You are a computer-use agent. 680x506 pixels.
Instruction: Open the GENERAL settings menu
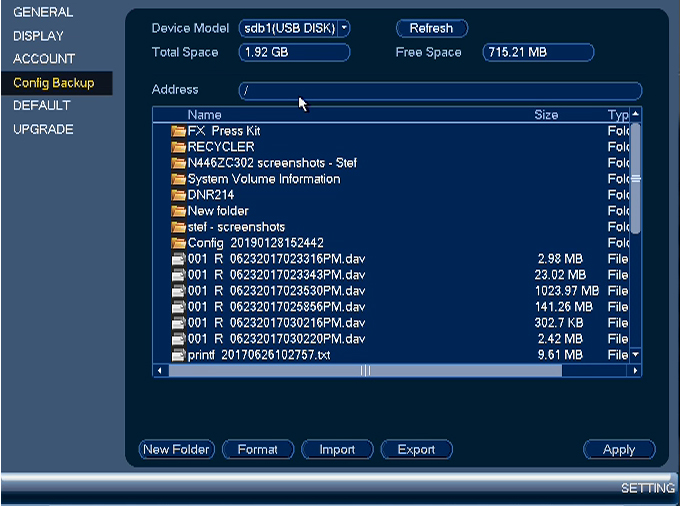(43, 12)
